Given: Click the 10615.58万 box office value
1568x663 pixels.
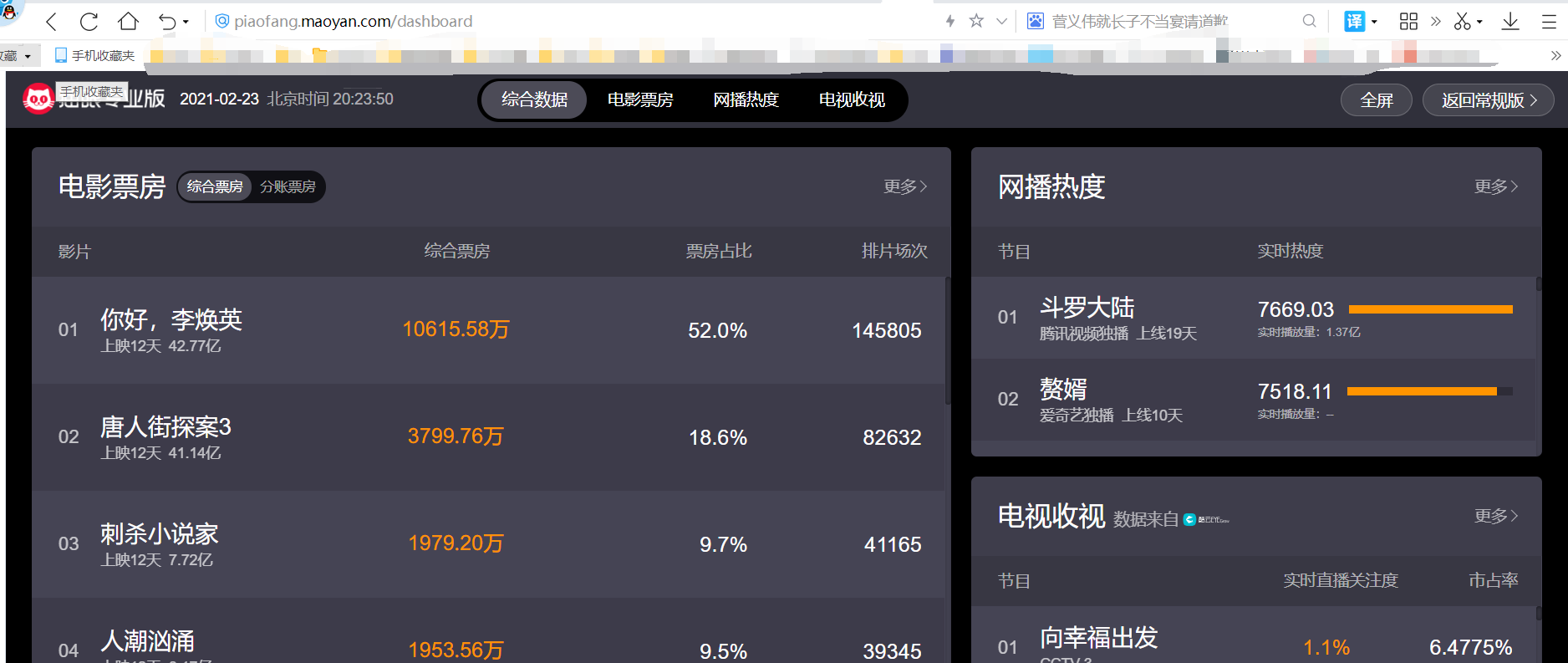Looking at the screenshot, I should [456, 329].
